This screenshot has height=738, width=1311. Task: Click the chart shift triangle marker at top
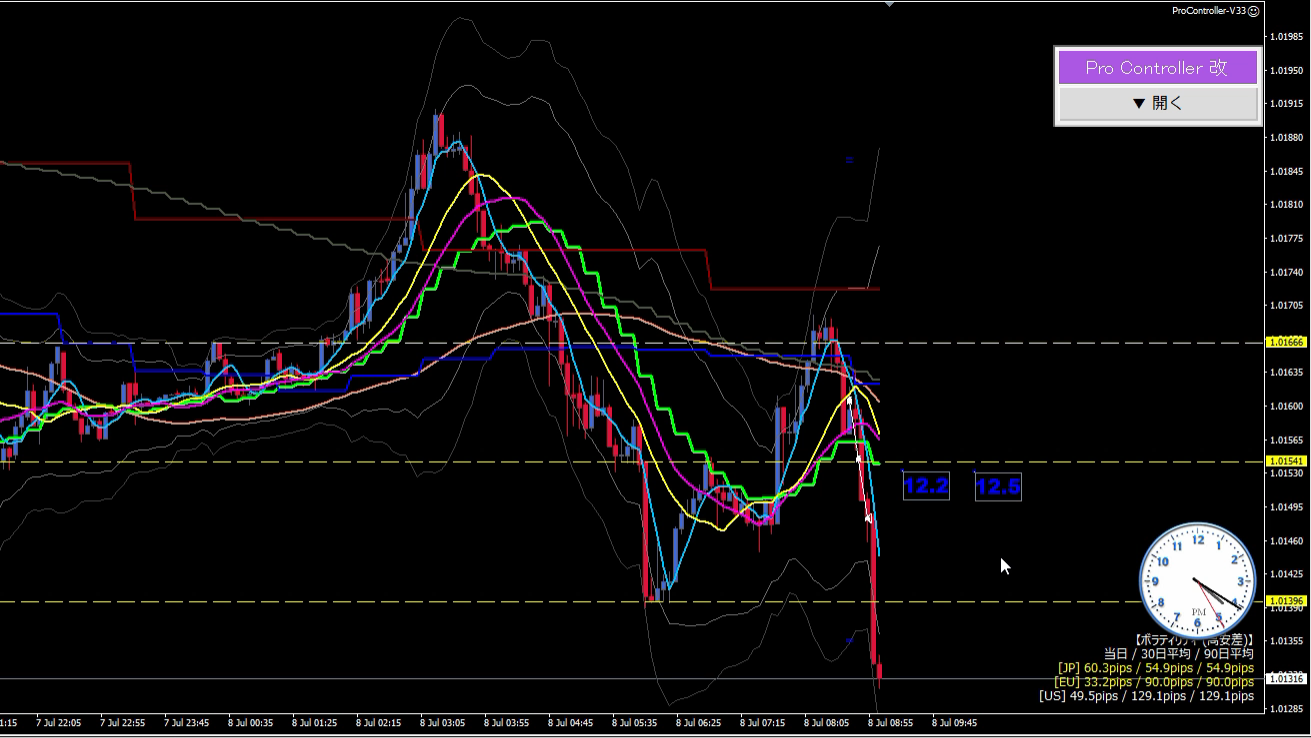coord(890,4)
